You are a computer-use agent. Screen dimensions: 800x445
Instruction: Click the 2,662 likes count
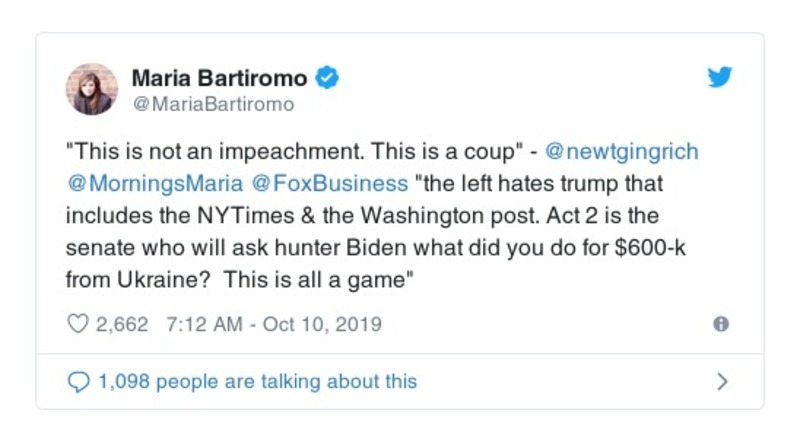pos(121,325)
